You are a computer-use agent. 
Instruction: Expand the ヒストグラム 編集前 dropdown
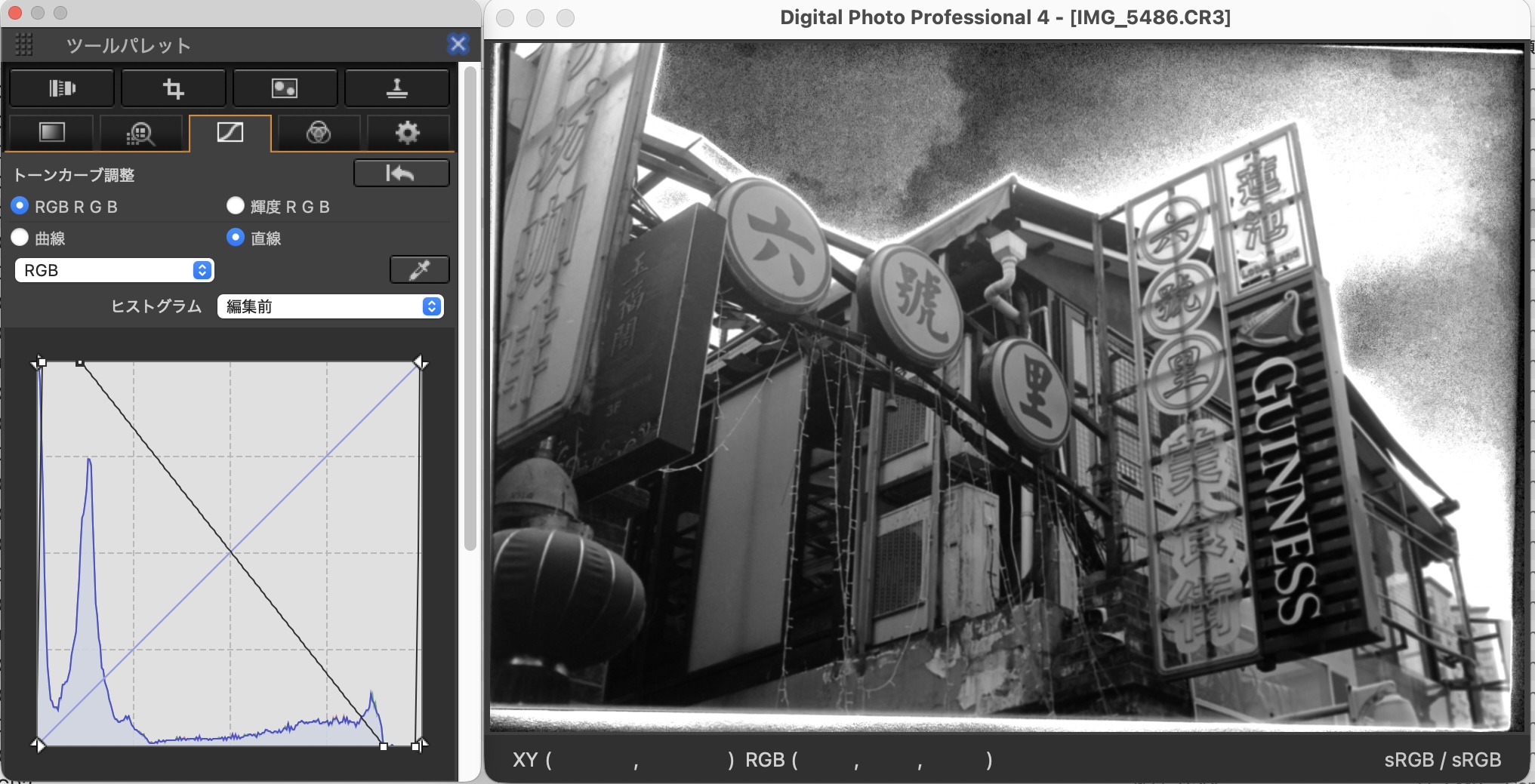coord(330,306)
